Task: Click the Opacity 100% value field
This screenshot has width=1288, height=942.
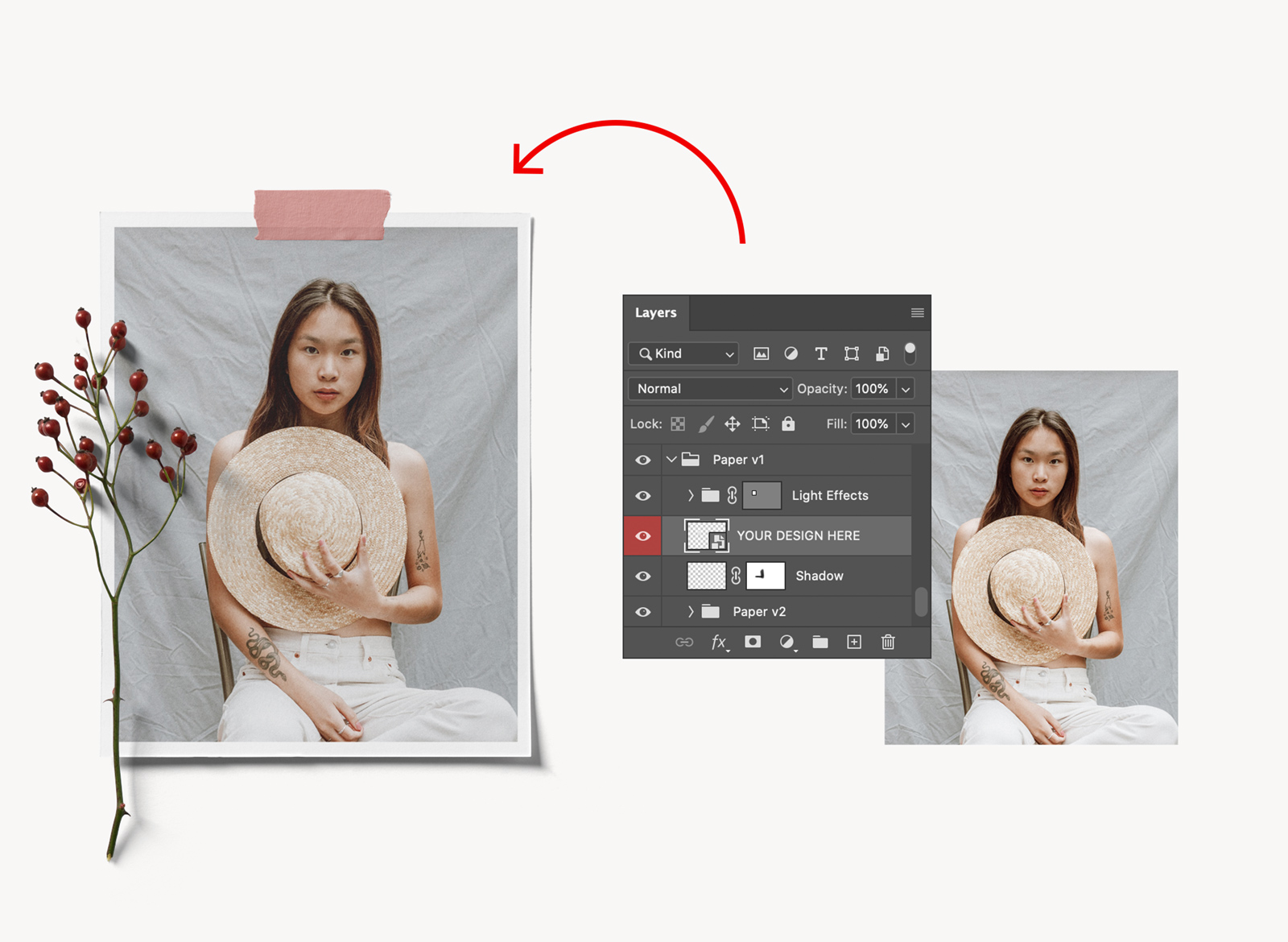Action: click(x=873, y=389)
